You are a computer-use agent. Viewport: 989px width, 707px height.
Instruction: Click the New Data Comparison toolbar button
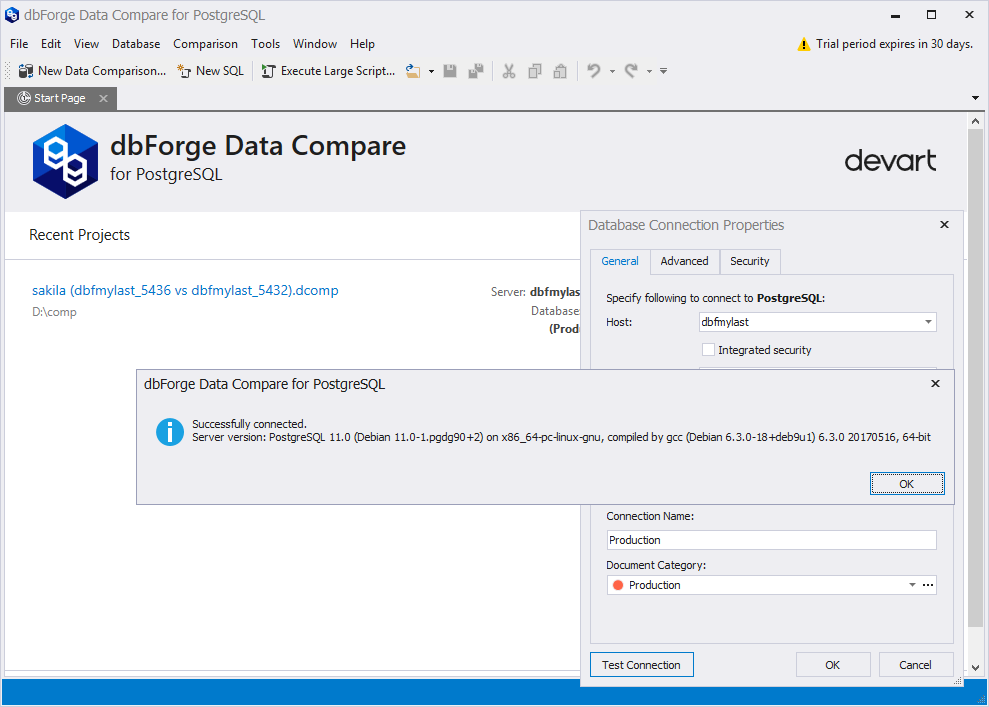92,71
